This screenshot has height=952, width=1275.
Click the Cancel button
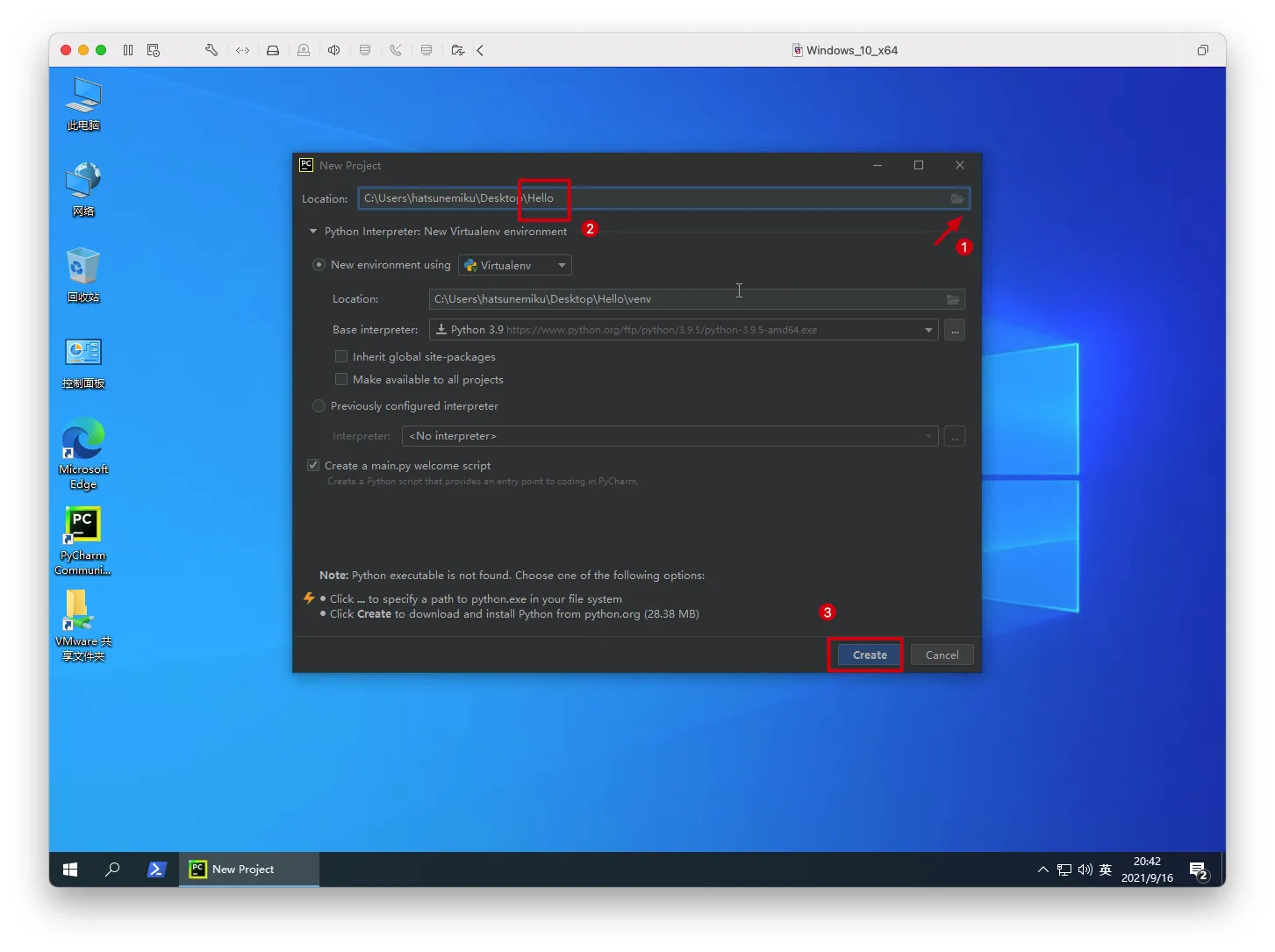point(942,655)
